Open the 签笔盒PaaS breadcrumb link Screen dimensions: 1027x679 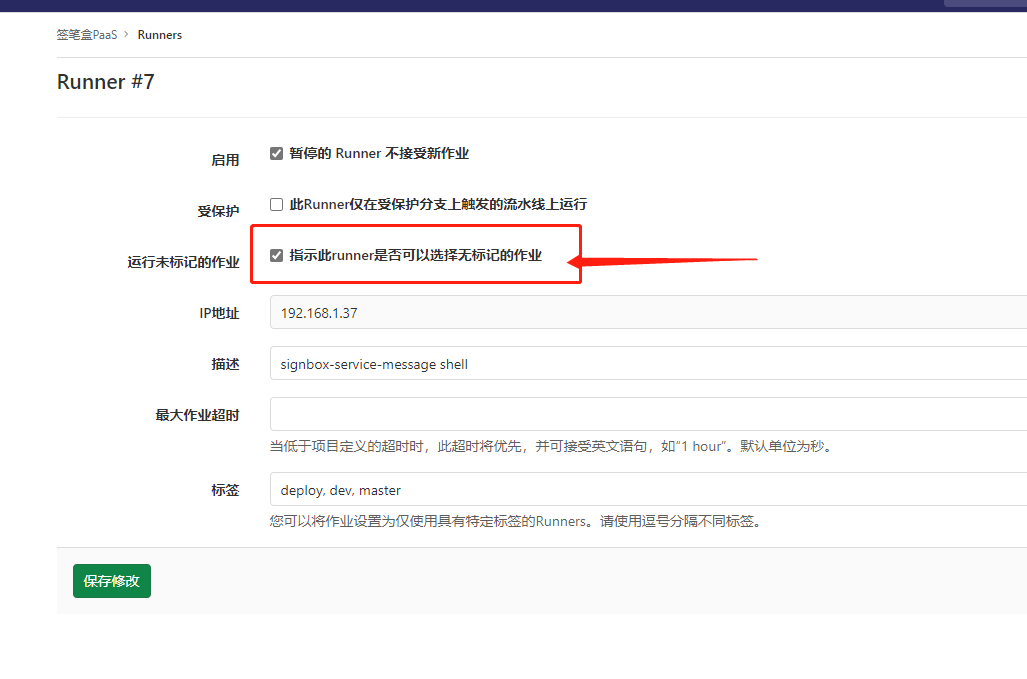point(86,35)
